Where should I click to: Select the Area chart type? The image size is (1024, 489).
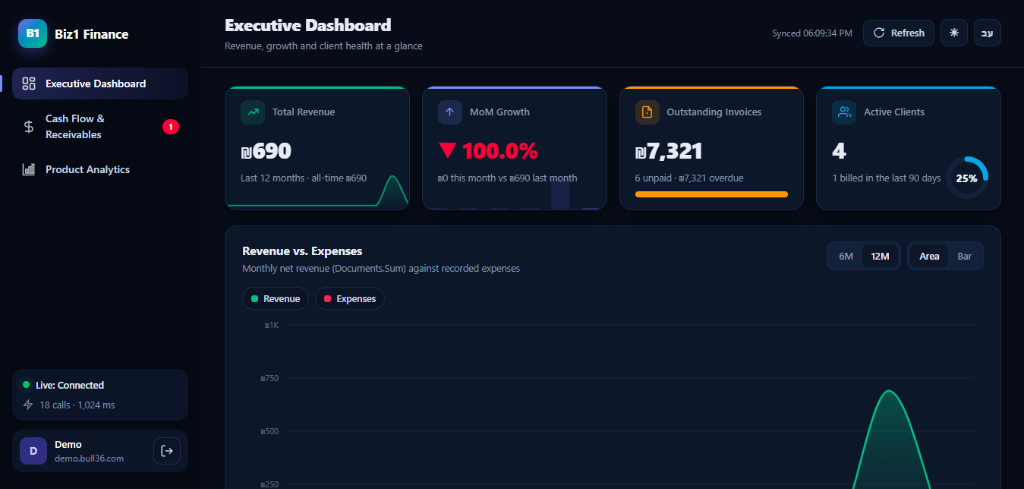(x=929, y=256)
